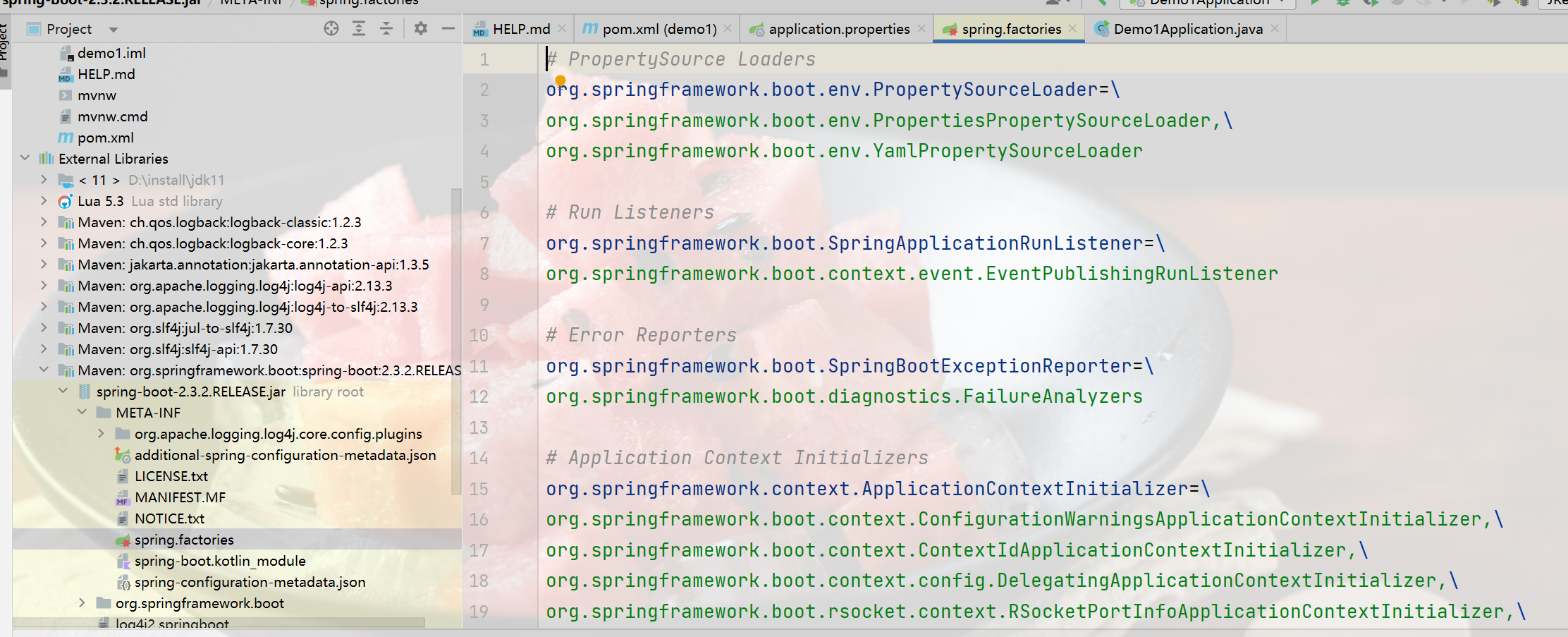The height and width of the screenshot is (637, 1568).
Task: Place cursor on PropertySourceLoader=\ line
Action: [833, 90]
